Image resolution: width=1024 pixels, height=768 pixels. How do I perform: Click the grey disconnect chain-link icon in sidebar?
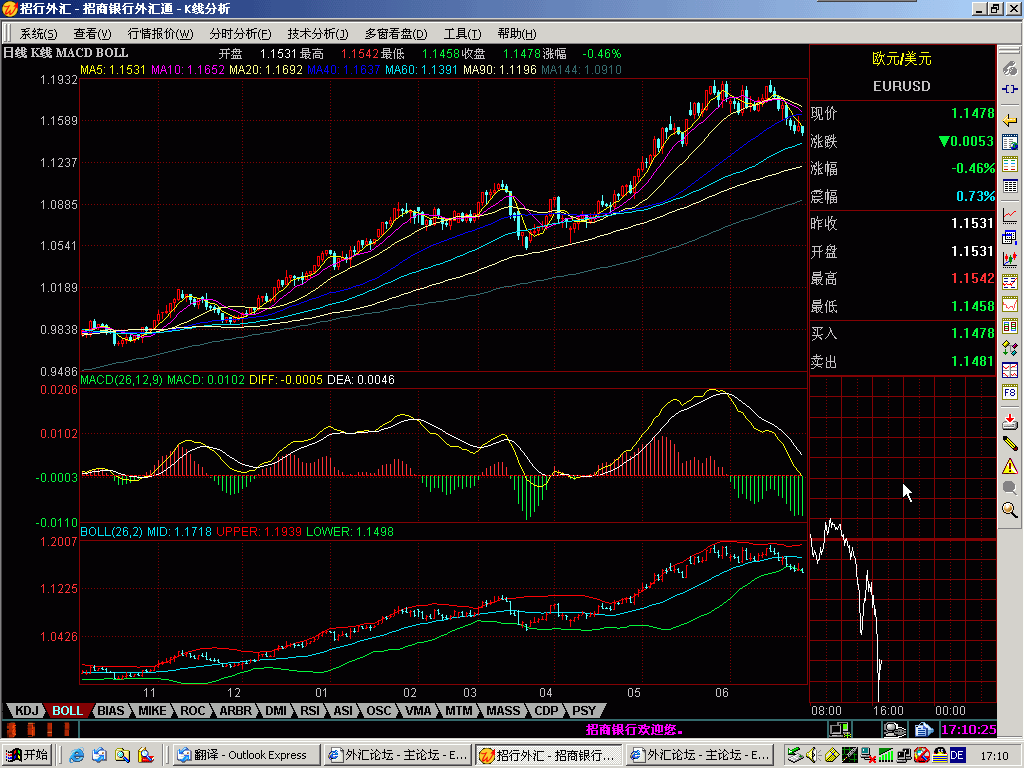1010,68
